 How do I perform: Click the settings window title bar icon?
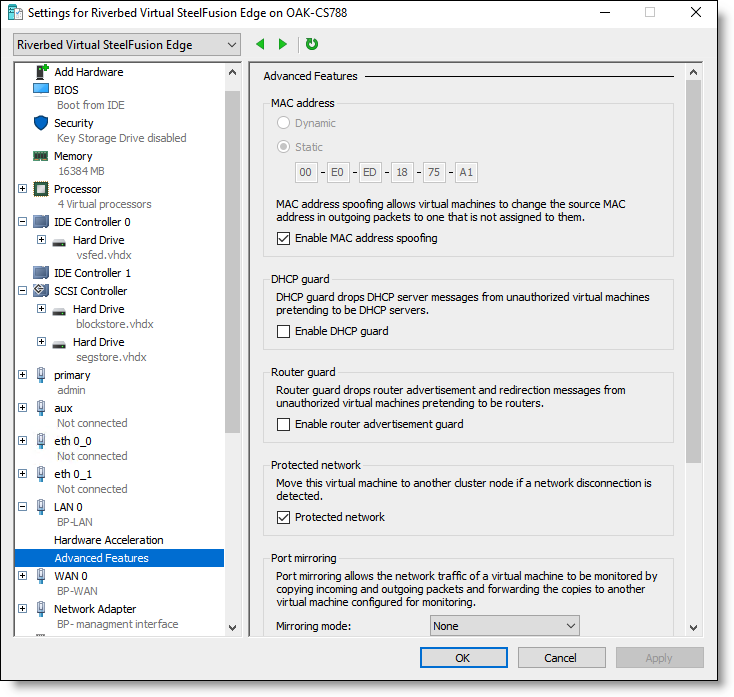[15, 13]
